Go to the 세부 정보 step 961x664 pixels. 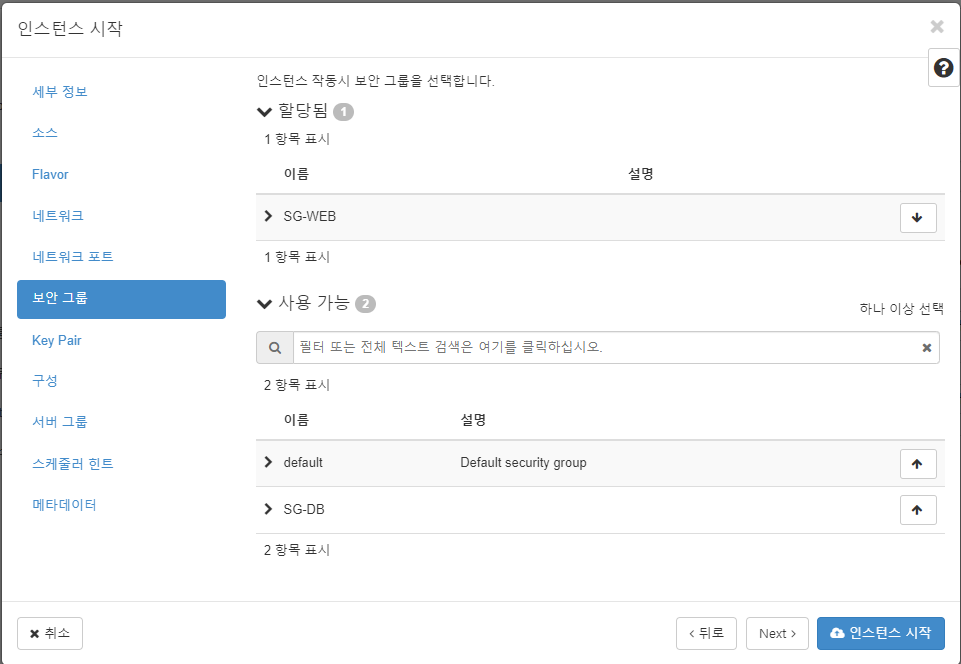click(x=60, y=91)
